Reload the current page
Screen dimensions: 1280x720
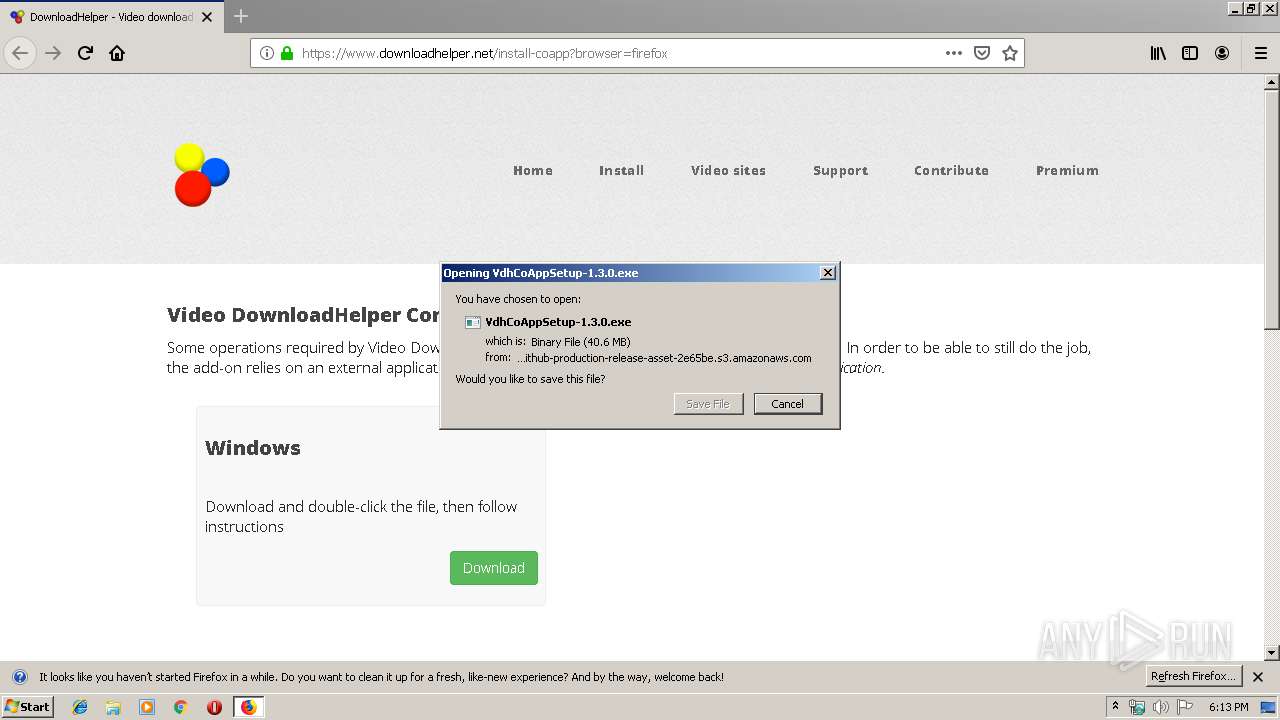coord(85,53)
